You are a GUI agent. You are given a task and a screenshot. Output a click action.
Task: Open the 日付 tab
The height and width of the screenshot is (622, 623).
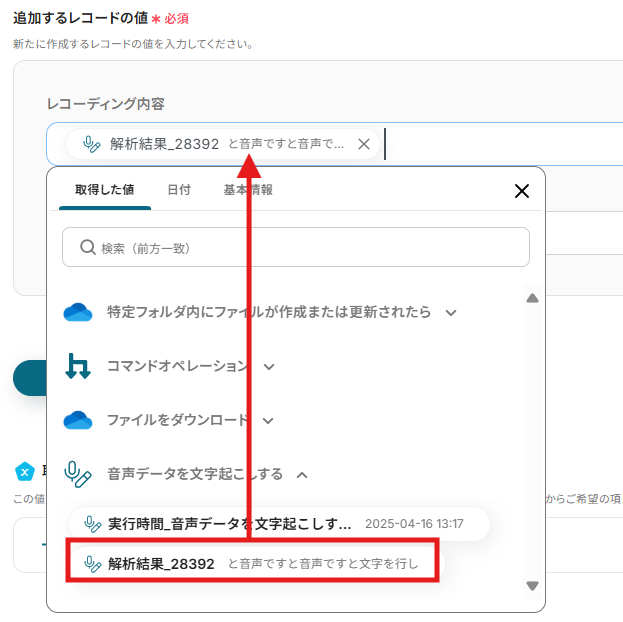point(179,190)
